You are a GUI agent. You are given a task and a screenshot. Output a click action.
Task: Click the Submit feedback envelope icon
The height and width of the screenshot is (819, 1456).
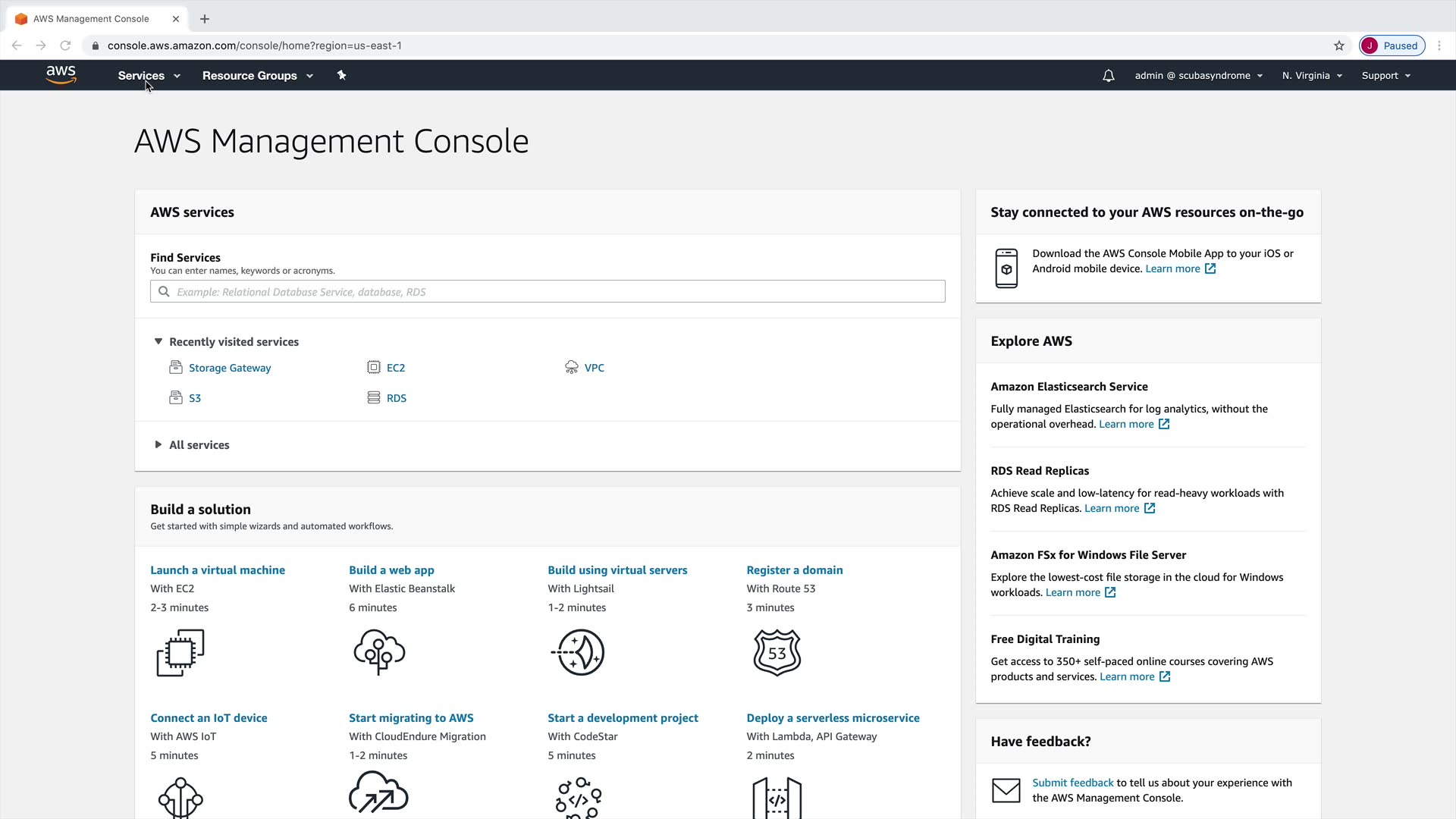[x=1006, y=790]
